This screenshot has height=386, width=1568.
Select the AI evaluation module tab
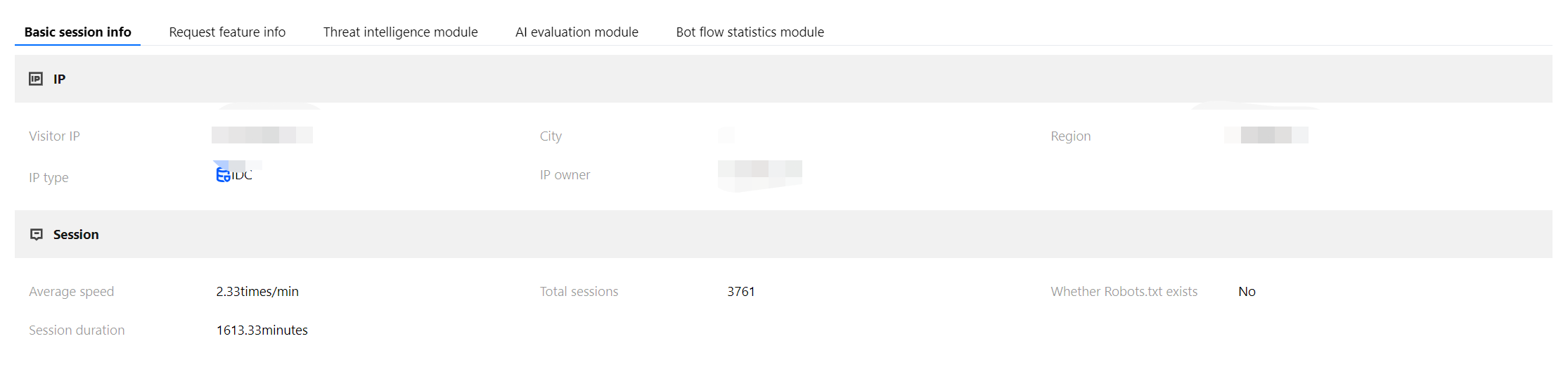coord(577,32)
